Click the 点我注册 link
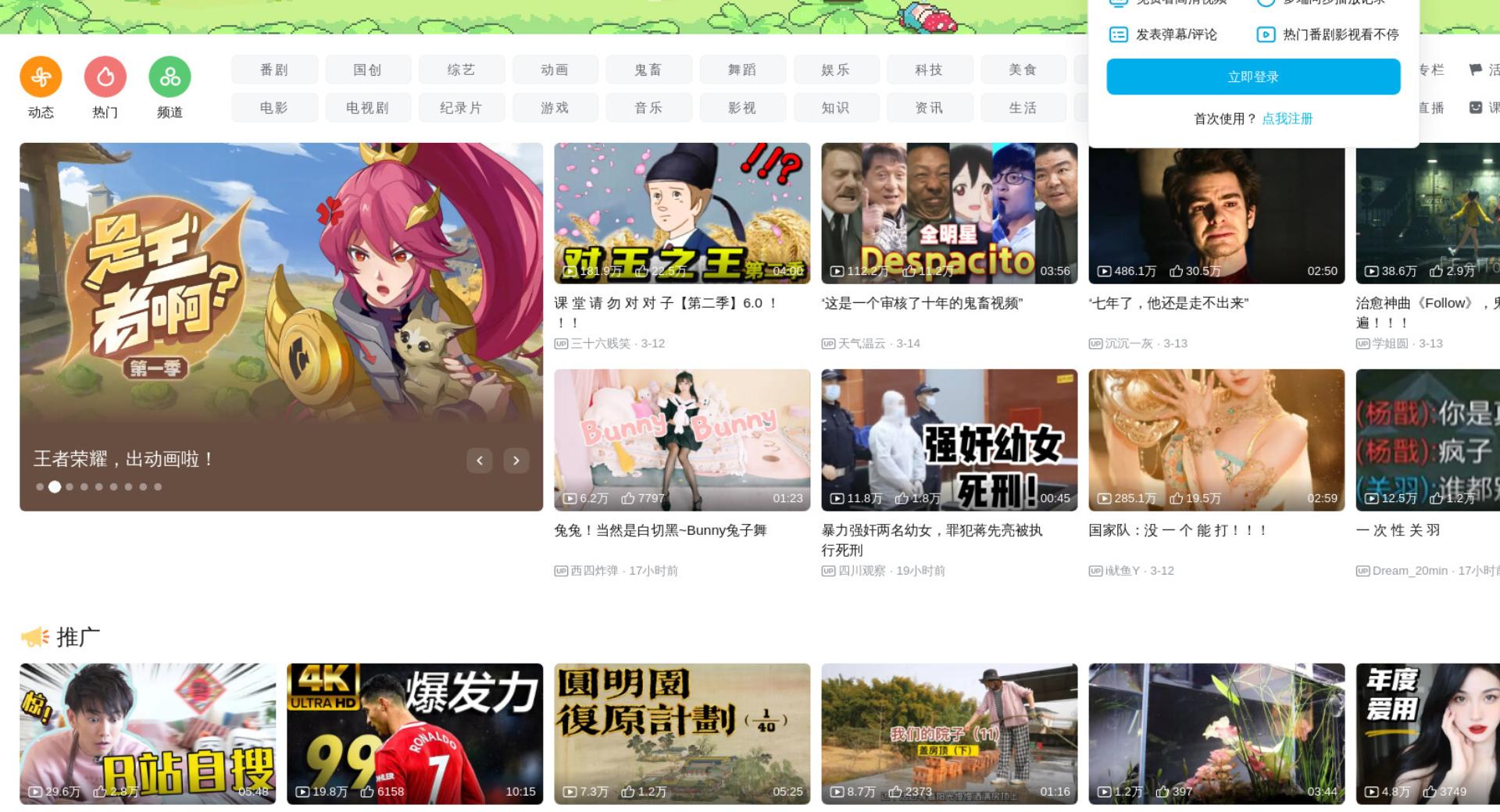The width and height of the screenshot is (1500, 812). [x=1287, y=119]
